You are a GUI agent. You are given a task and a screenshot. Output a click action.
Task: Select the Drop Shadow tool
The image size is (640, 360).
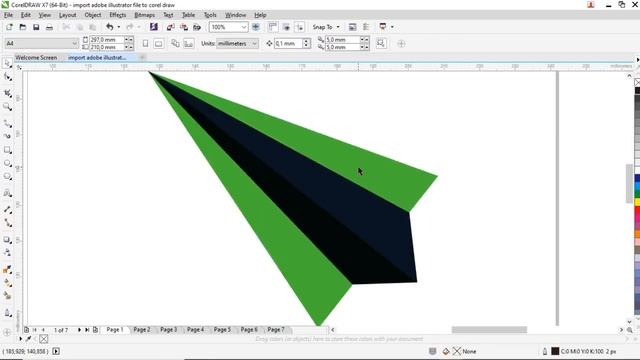click(x=7, y=239)
